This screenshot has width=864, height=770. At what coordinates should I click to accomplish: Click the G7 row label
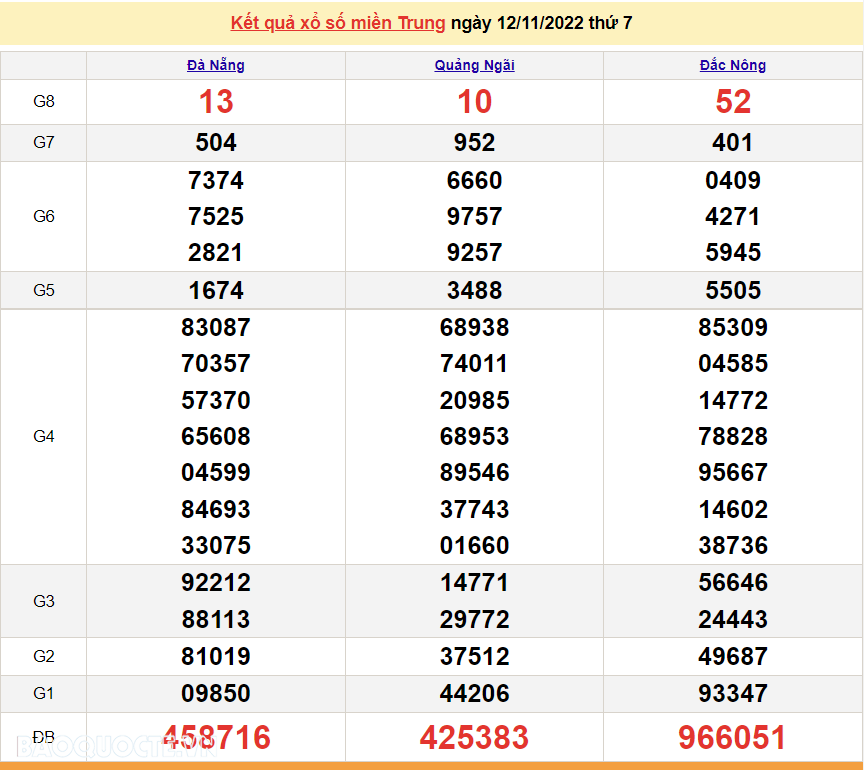point(44,142)
